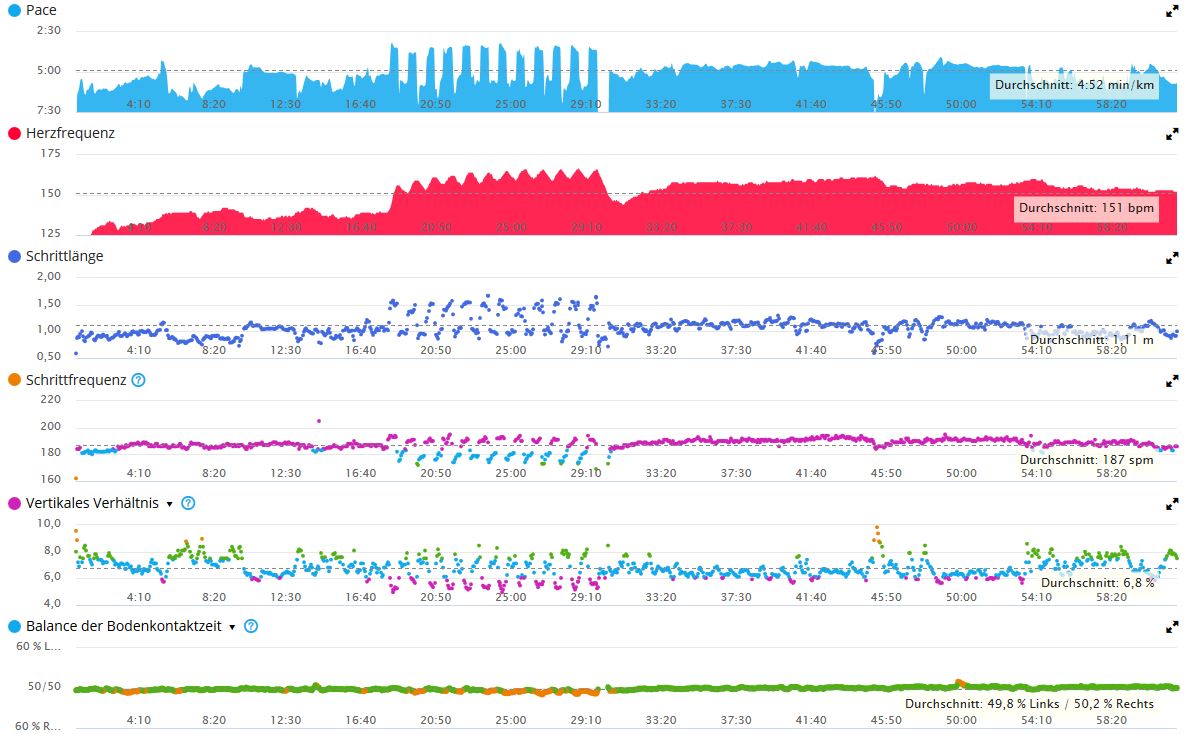The width and height of the screenshot is (1185, 734).
Task: Open the Balance der Bodenkontaktzeit metric dropdown
Action: (x=232, y=627)
